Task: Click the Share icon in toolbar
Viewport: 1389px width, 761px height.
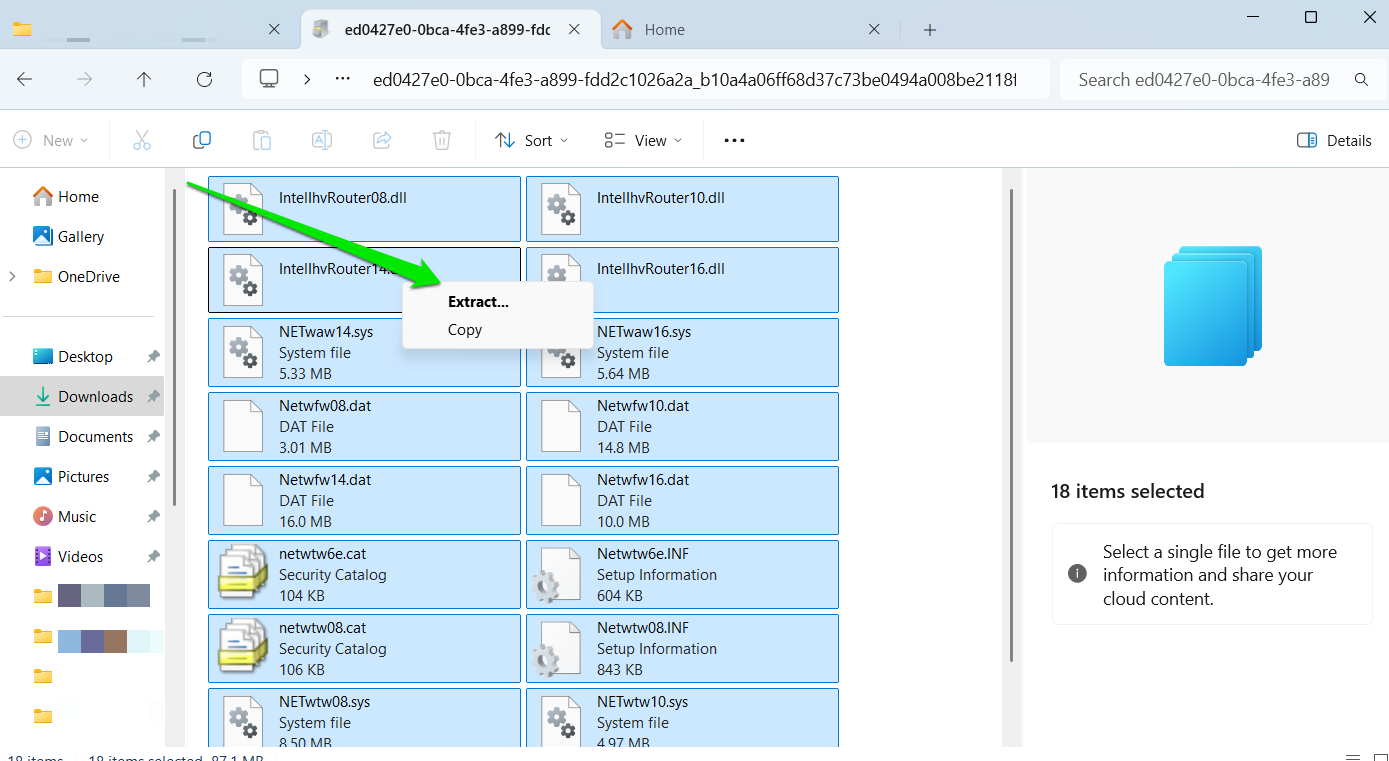Action: click(x=382, y=141)
